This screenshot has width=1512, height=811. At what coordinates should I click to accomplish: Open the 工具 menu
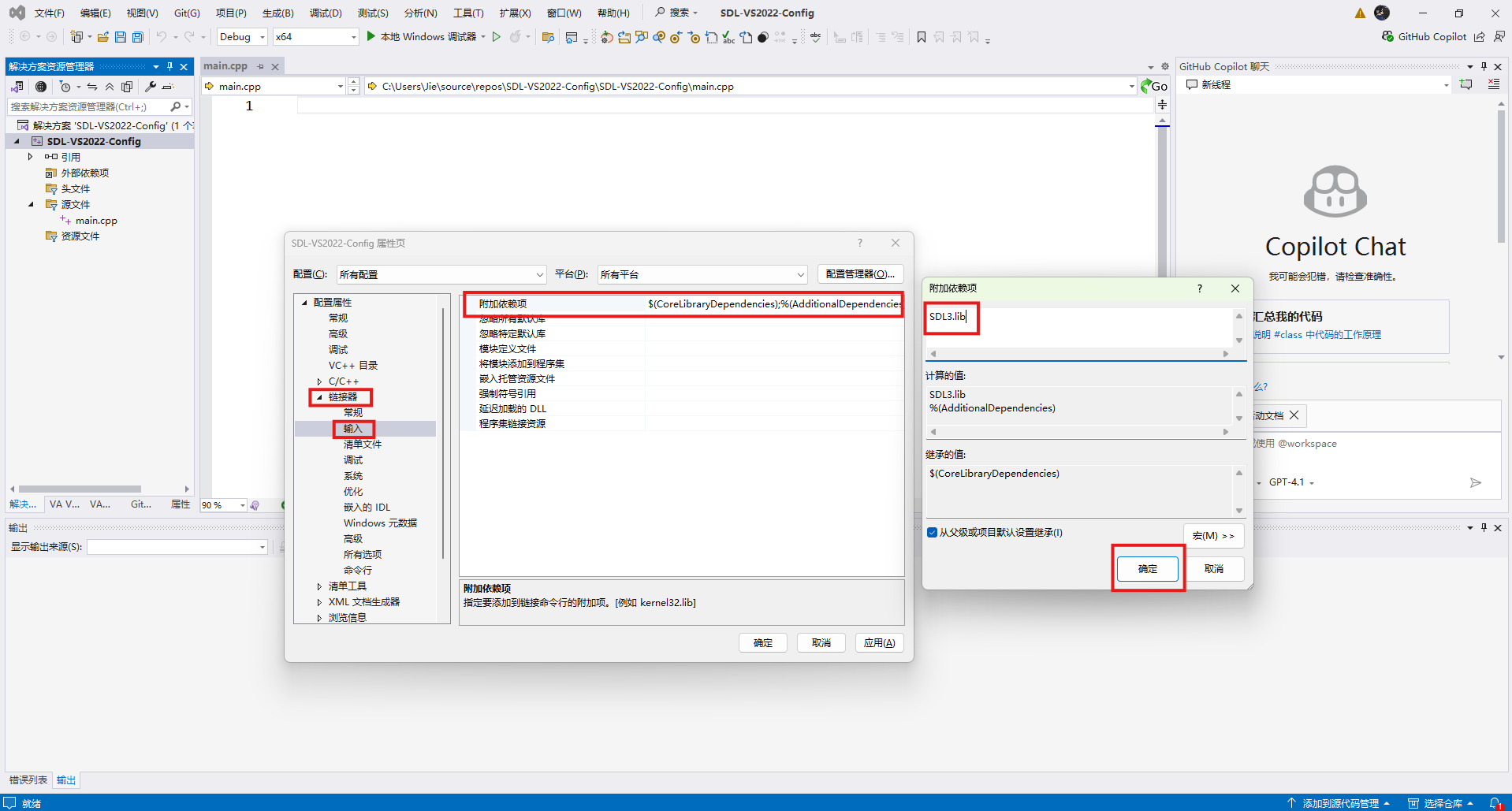(467, 13)
